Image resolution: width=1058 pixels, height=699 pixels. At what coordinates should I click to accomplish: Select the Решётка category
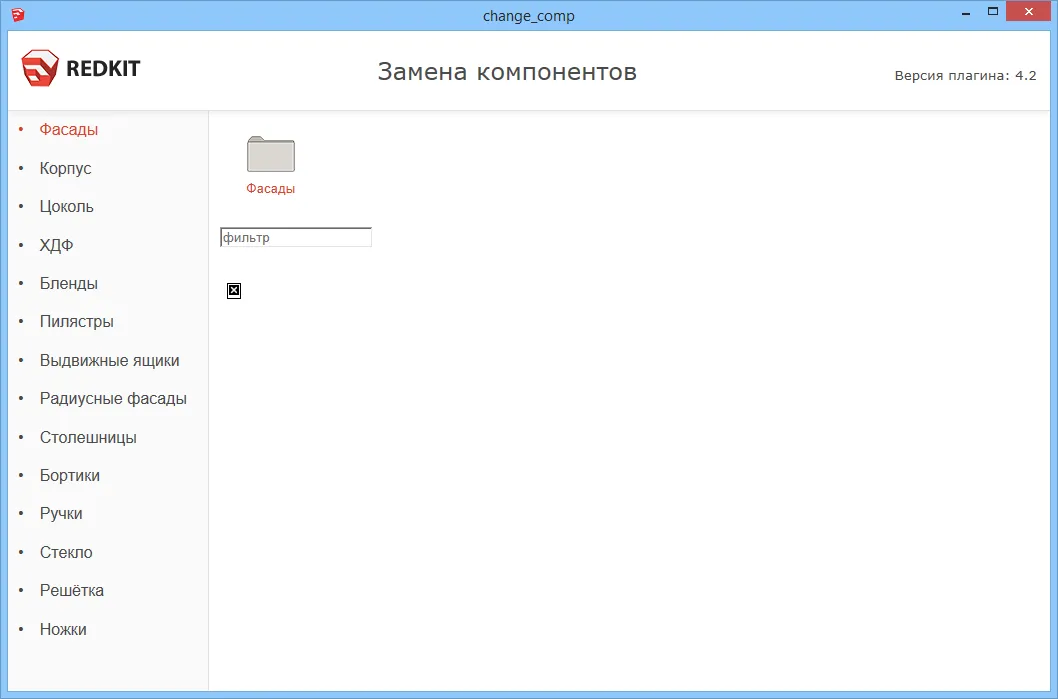tap(71, 590)
